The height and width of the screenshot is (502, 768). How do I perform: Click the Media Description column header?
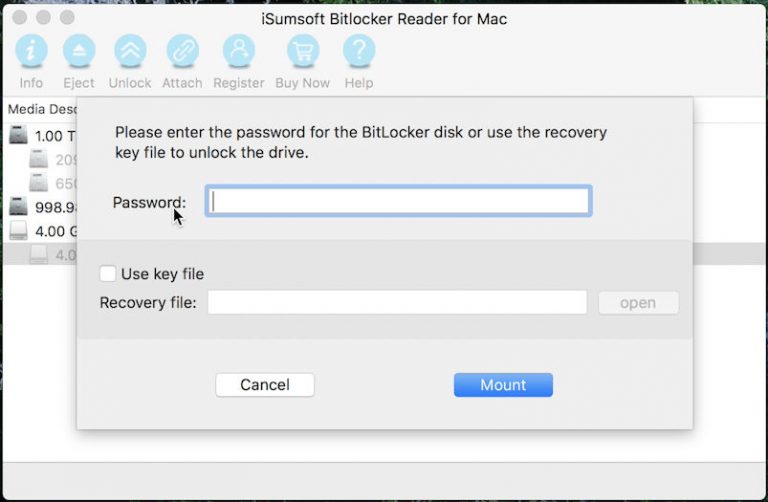click(40, 108)
